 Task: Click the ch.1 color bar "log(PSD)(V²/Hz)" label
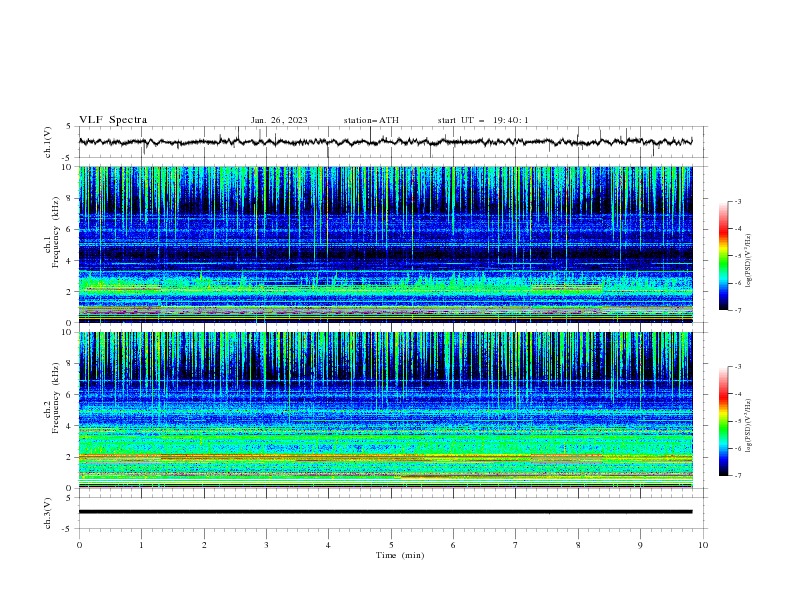pyautogui.click(x=749, y=261)
